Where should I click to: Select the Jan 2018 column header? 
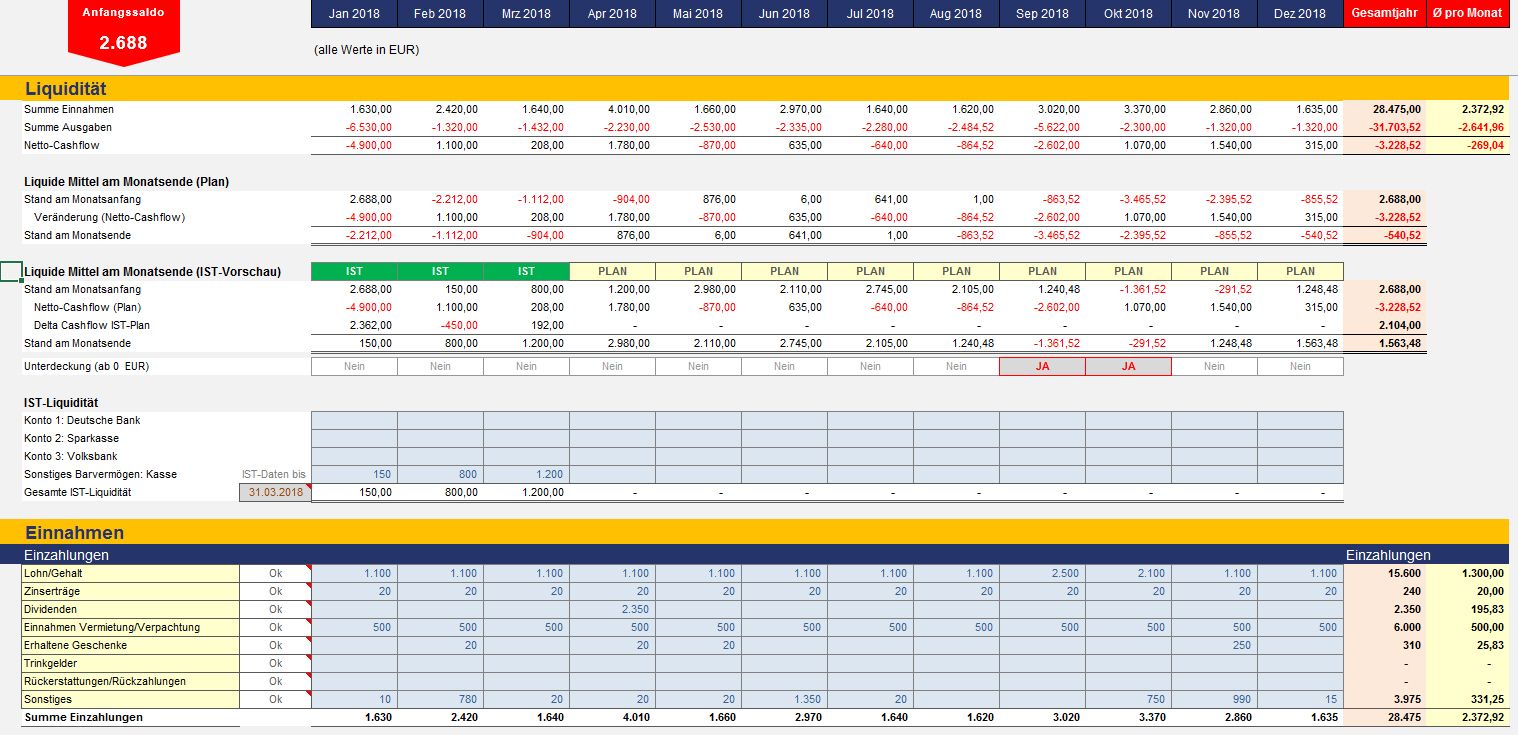tap(354, 14)
